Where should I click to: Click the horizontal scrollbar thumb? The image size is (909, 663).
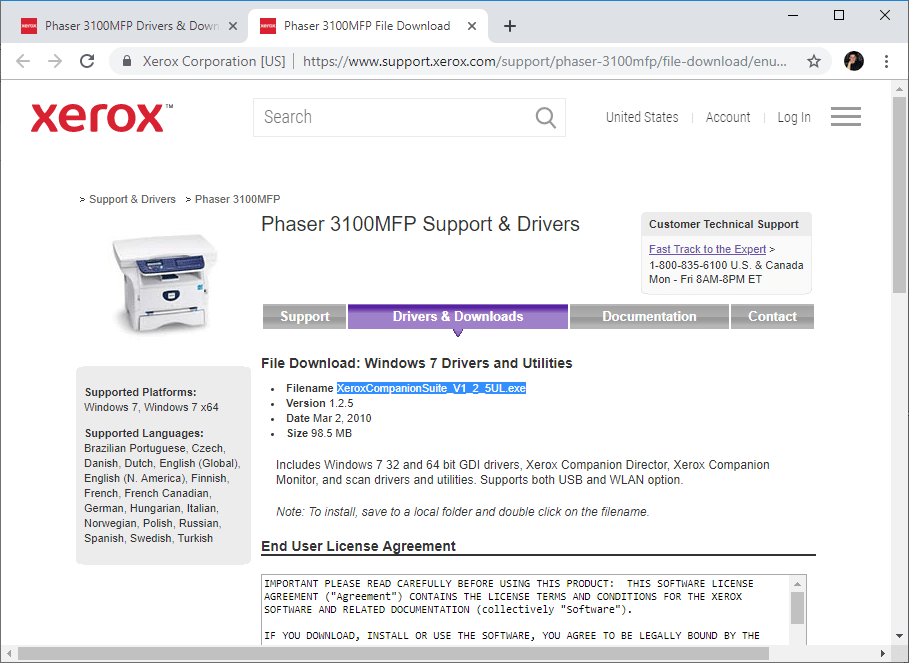click(x=393, y=654)
